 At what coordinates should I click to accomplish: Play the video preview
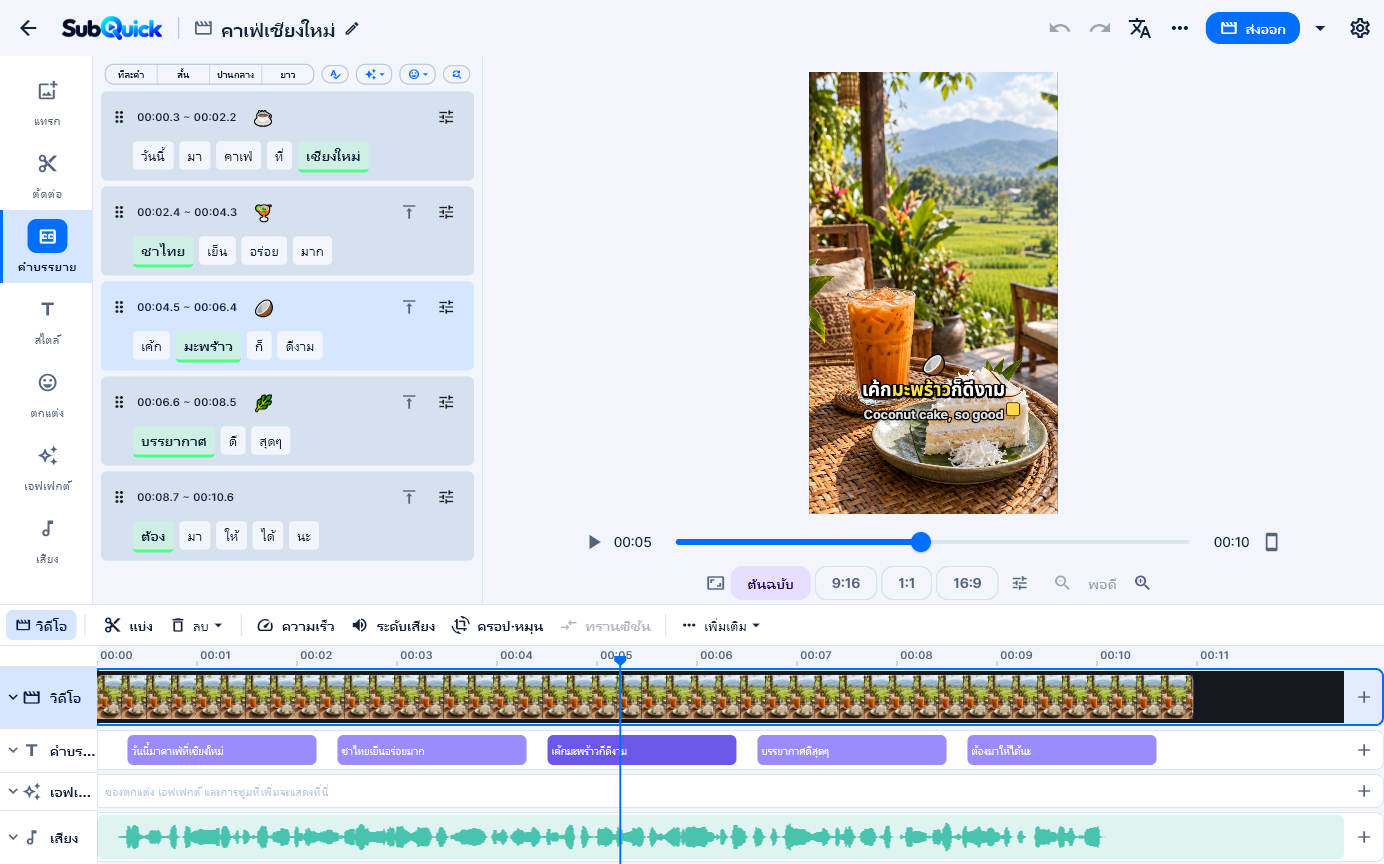pos(594,542)
